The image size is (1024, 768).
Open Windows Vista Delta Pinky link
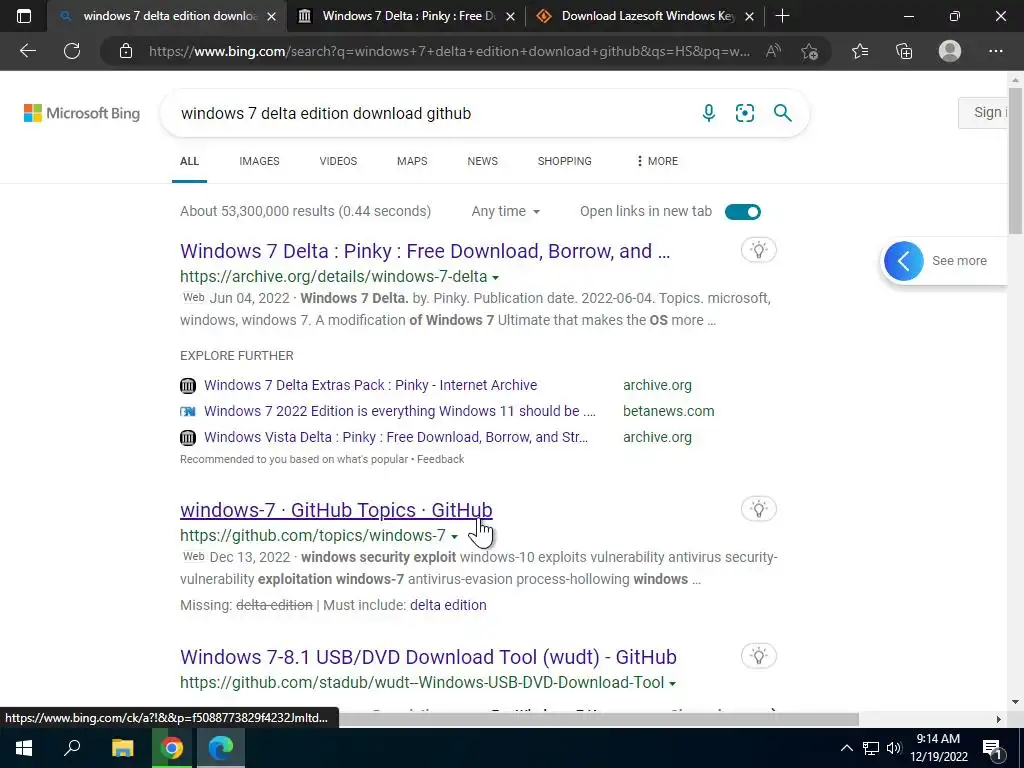pos(396,437)
